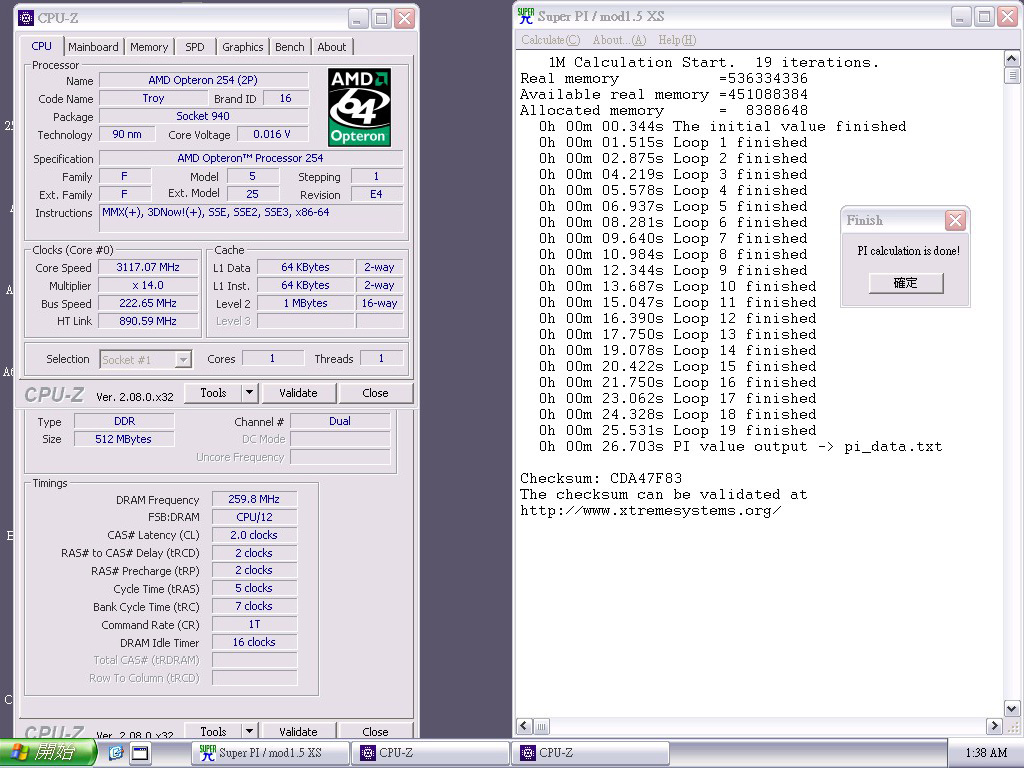Click the memory Size value 512 MBytes

pos(124,439)
